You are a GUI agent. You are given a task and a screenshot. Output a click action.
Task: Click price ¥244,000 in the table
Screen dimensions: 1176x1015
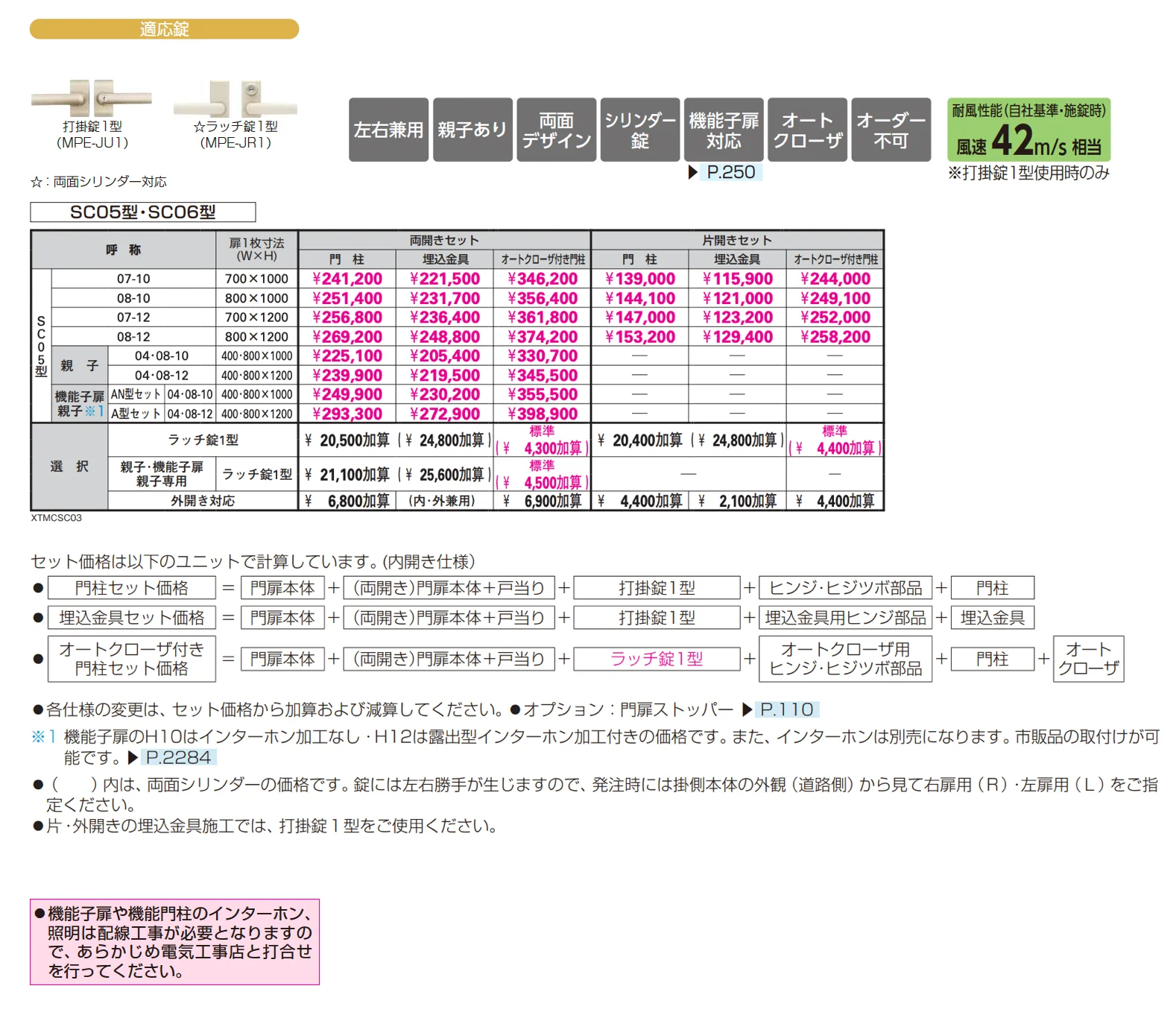(x=835, y=279)
